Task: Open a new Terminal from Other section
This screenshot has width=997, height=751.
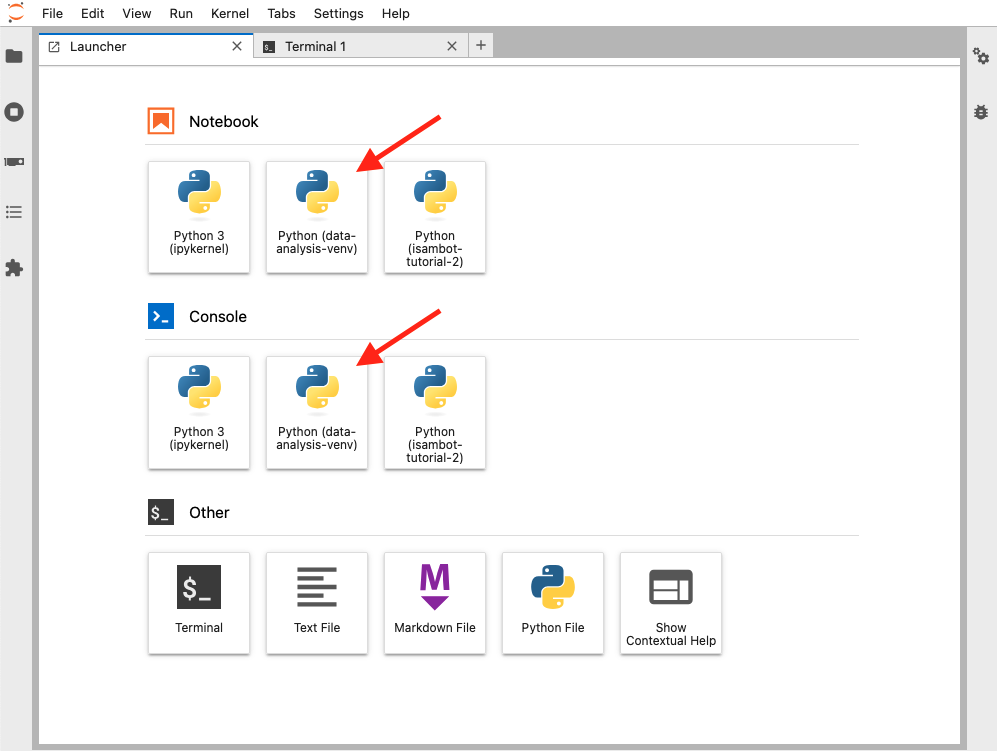Action: 199,603
